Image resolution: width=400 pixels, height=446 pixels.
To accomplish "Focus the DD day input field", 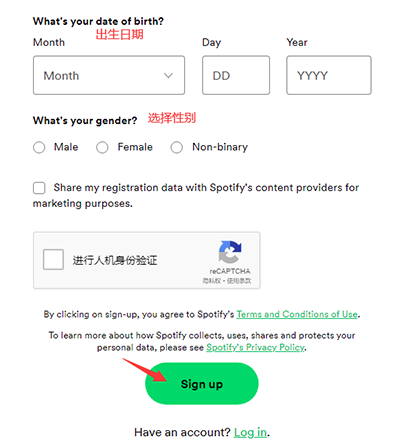I will pyautogui.click(x=236, y=75).
